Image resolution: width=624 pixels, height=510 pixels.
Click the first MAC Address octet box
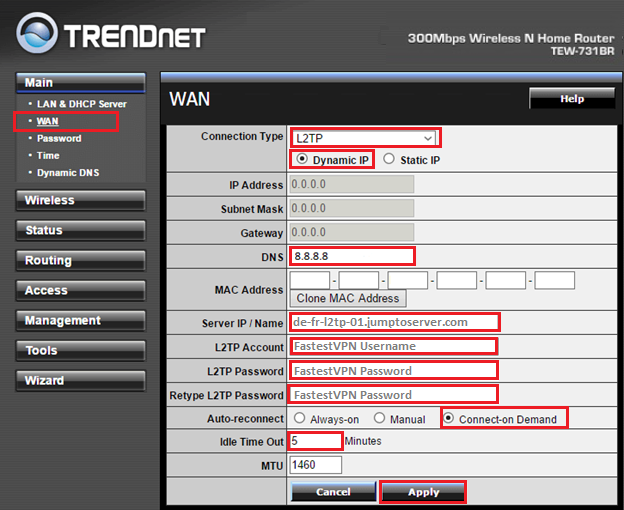click(310, 280)
